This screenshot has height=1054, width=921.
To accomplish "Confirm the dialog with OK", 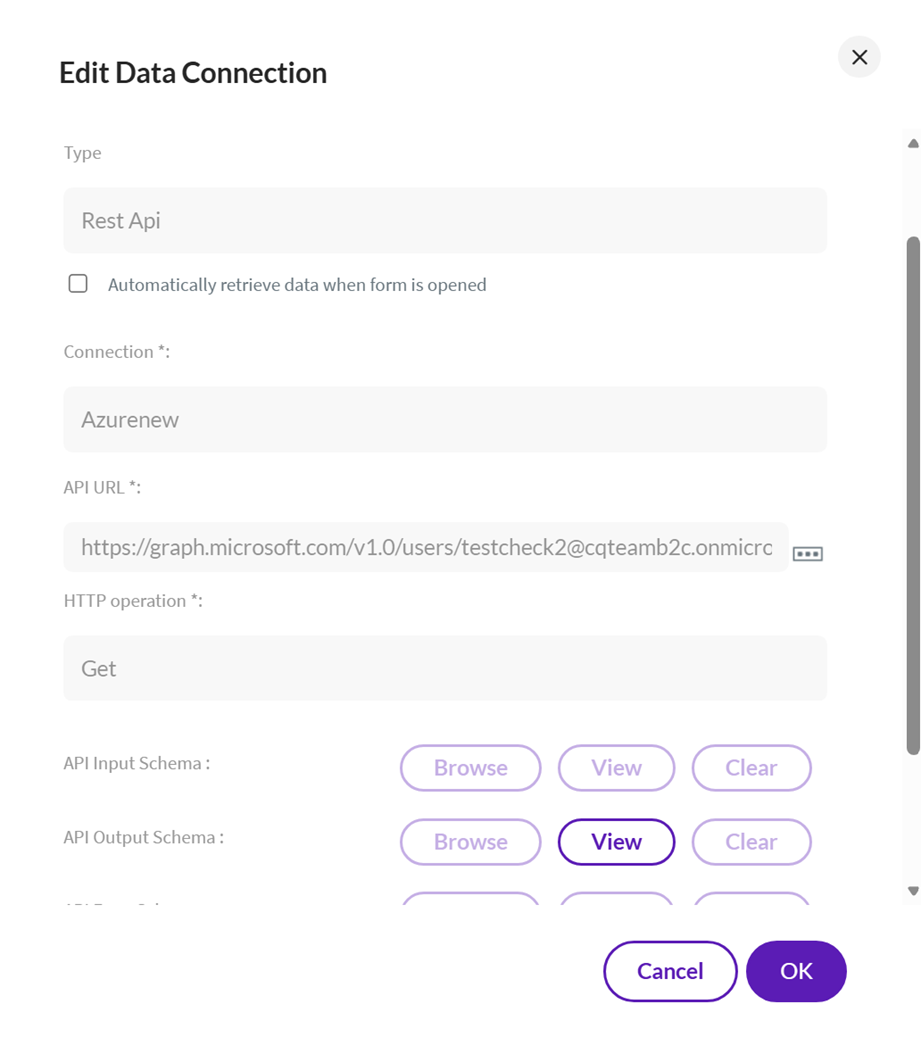I will pos(796,971).
